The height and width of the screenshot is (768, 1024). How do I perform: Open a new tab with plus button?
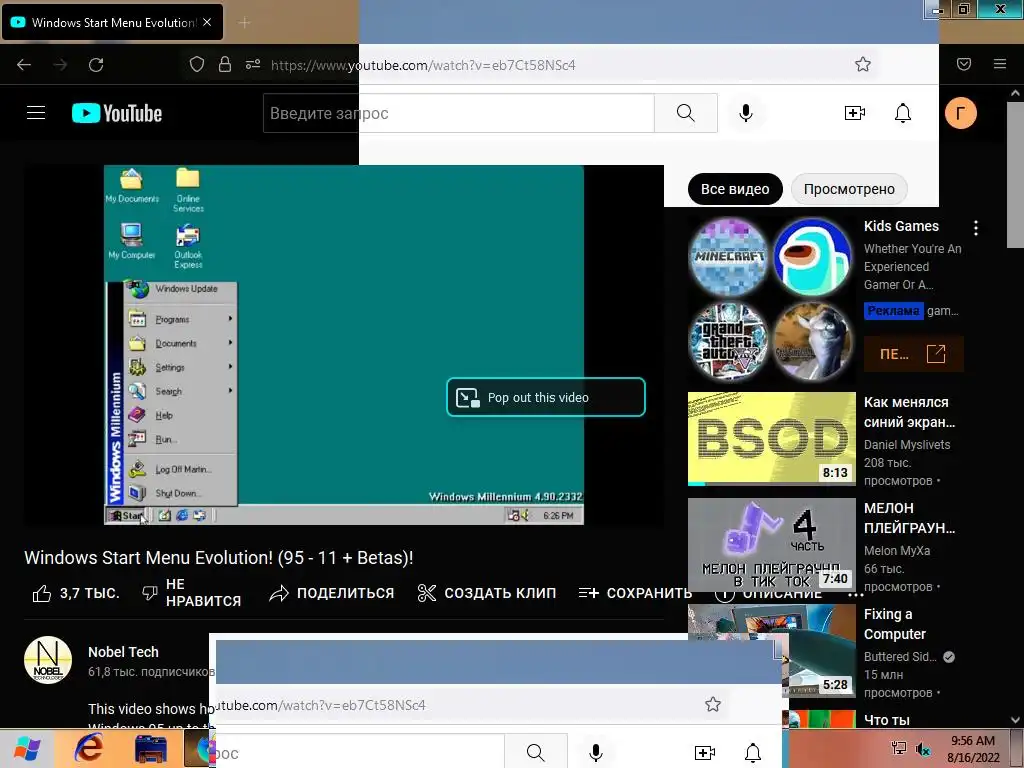[x=244, y=23]
